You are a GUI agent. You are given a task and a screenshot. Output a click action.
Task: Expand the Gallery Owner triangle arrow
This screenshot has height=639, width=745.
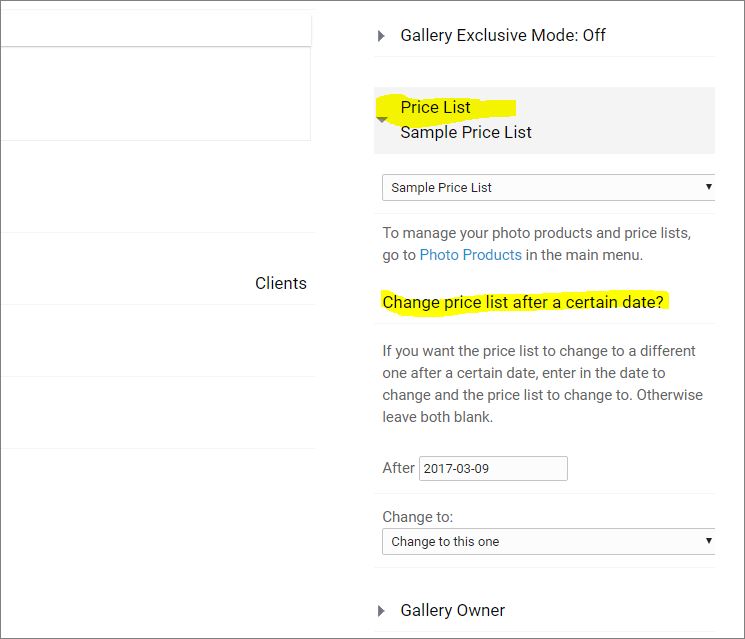(381, 611)
